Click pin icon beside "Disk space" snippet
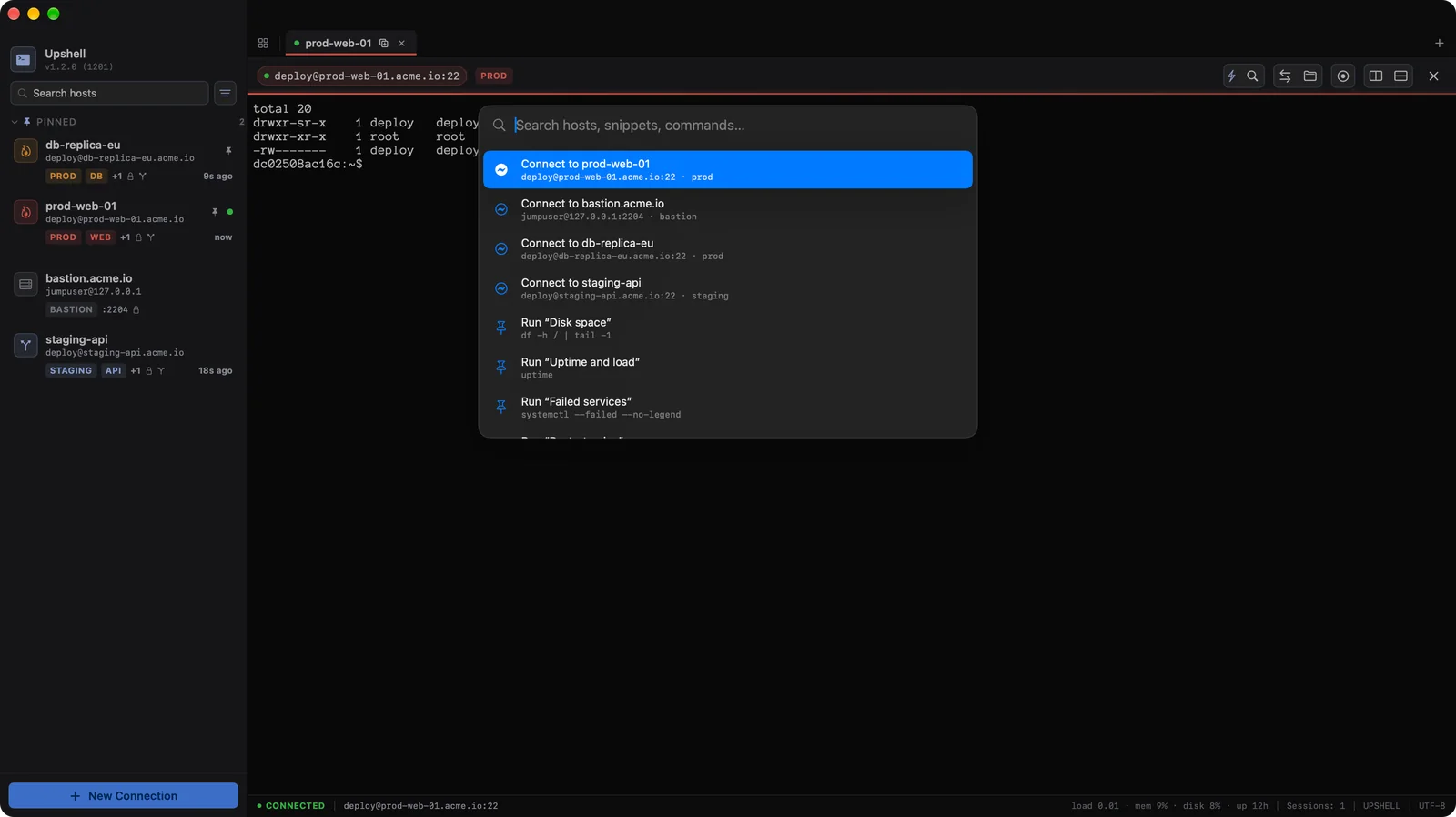Screen dimensions: 1456x817 (x=500, y=328)
